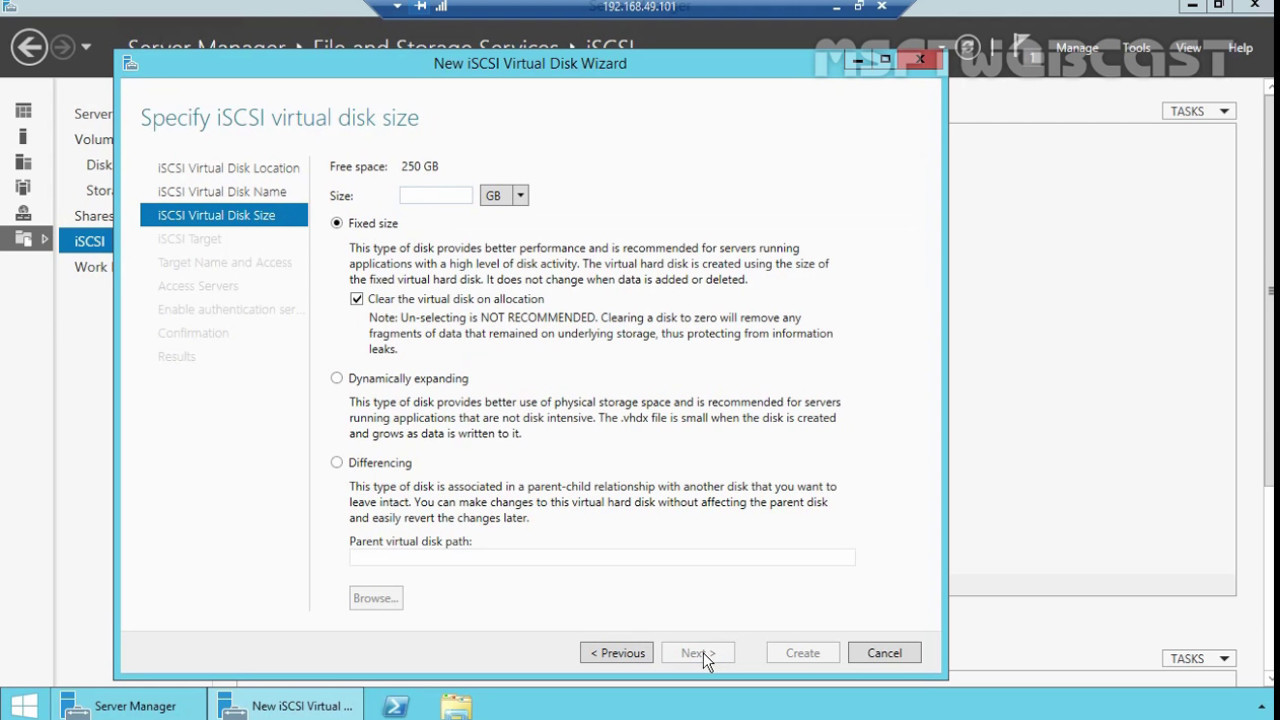
Task: Toggle Clear the virtual disk on allocation
Action: (357, 299)
